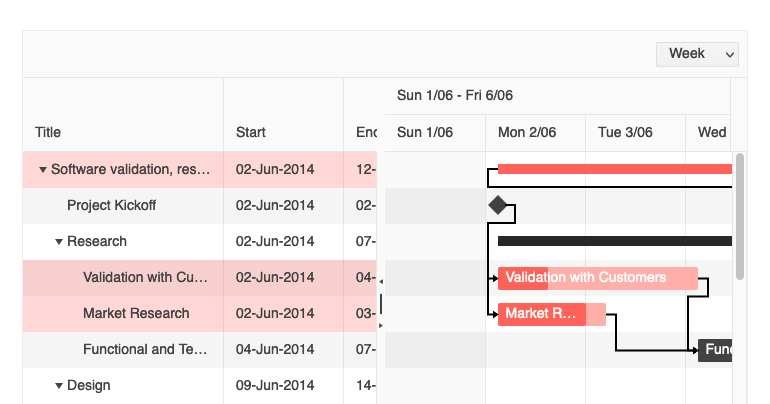
Task: Sort by the Title column header
Action: tap(48, 132)
